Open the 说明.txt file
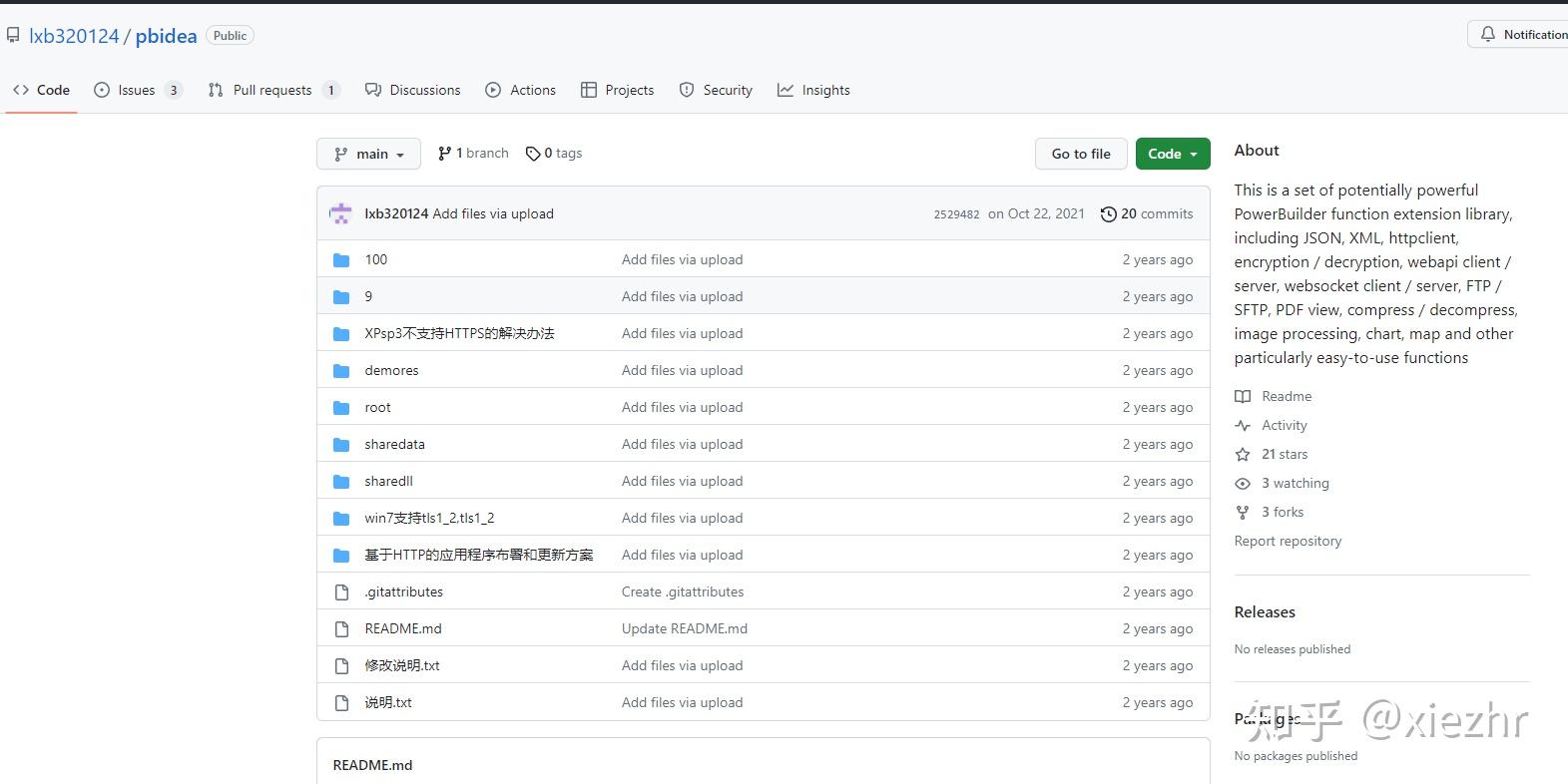Viewport: 1568px width, 784px height. click(x=388, y=702)
